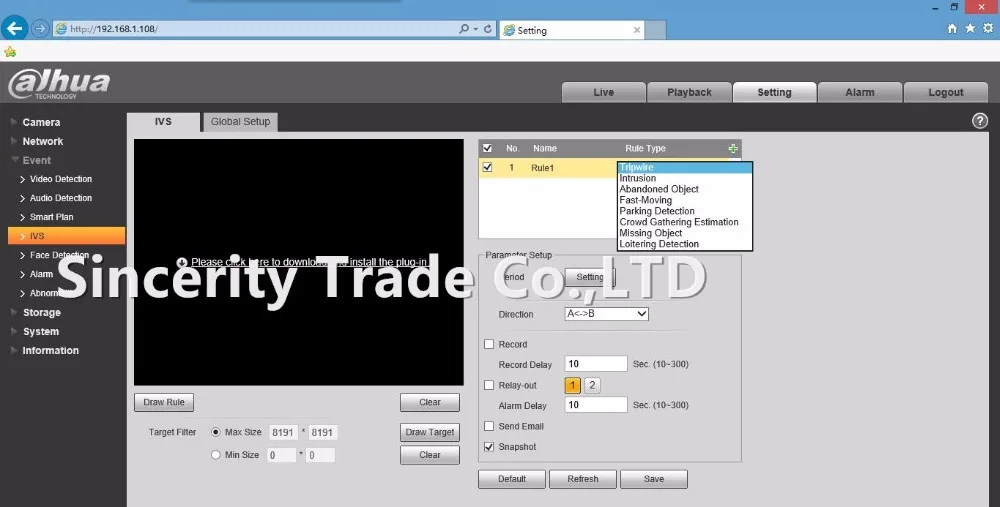This screenshot has width=1000, height=507.
Task: Switch to the Global Setup tab
Action: (240, 122)
